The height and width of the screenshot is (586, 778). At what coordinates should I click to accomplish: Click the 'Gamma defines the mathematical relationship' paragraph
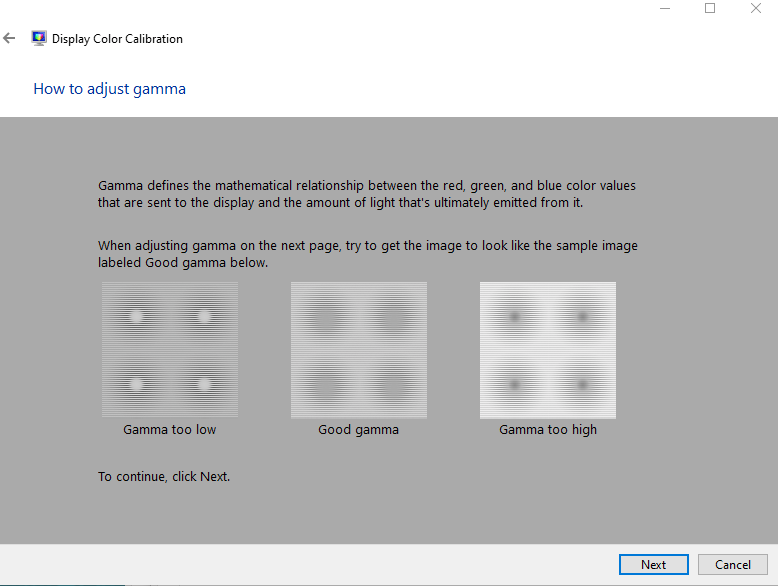tap(367, 194)
